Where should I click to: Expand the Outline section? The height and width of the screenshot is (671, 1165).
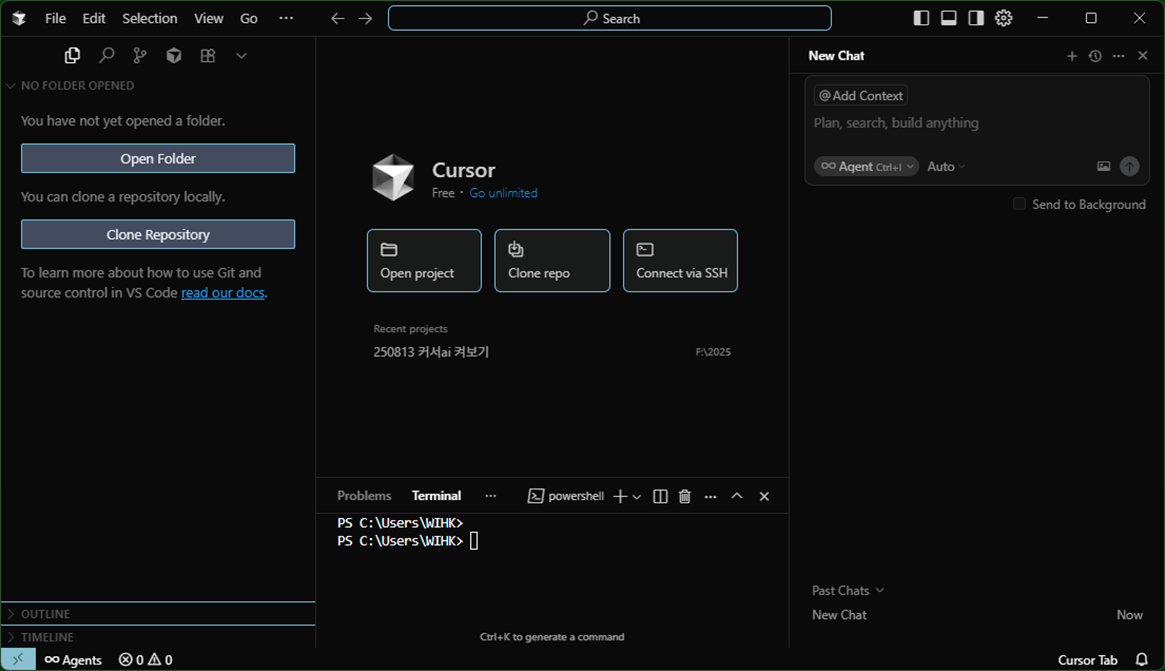click(158, 614)
